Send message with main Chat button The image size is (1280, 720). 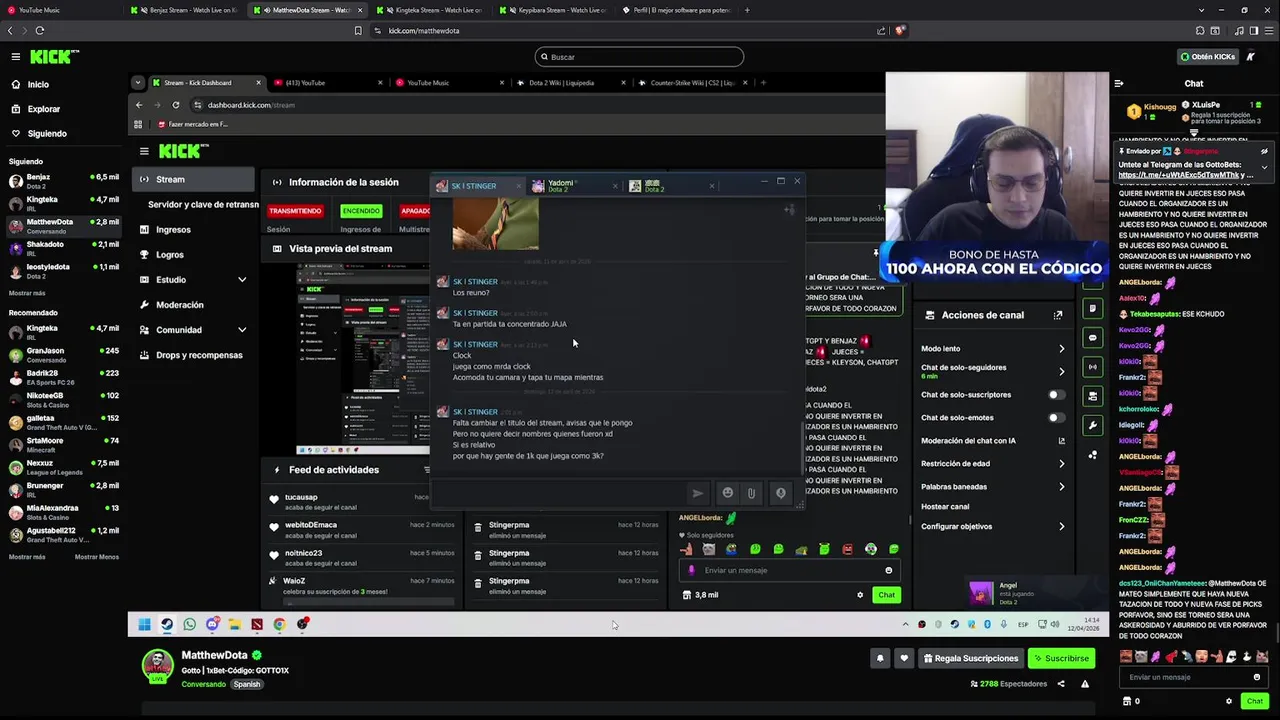point(1255,701)
